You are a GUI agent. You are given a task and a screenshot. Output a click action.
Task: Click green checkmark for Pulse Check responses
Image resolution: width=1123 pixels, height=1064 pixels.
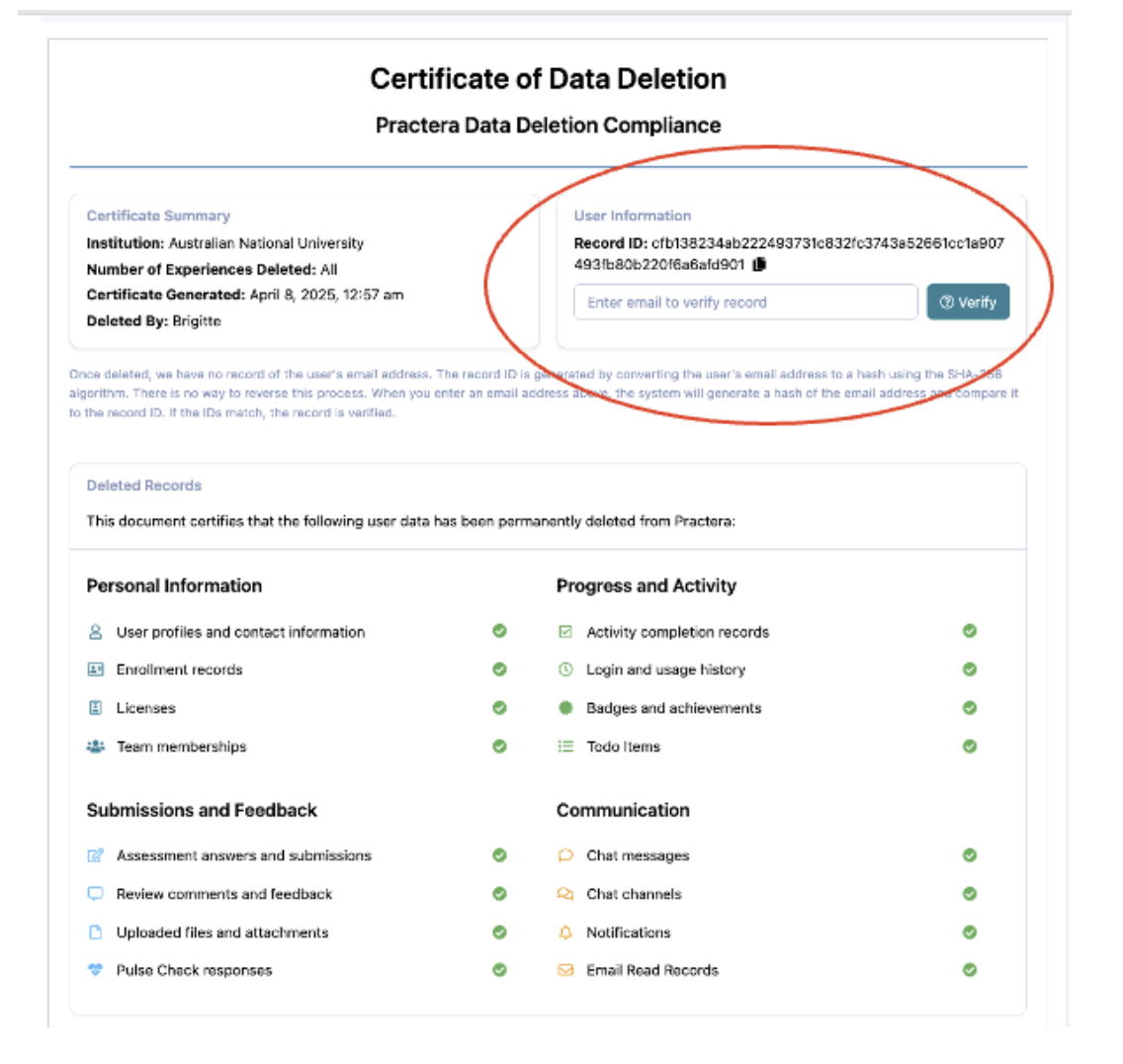pyautogui.click(x=500, y=970)
